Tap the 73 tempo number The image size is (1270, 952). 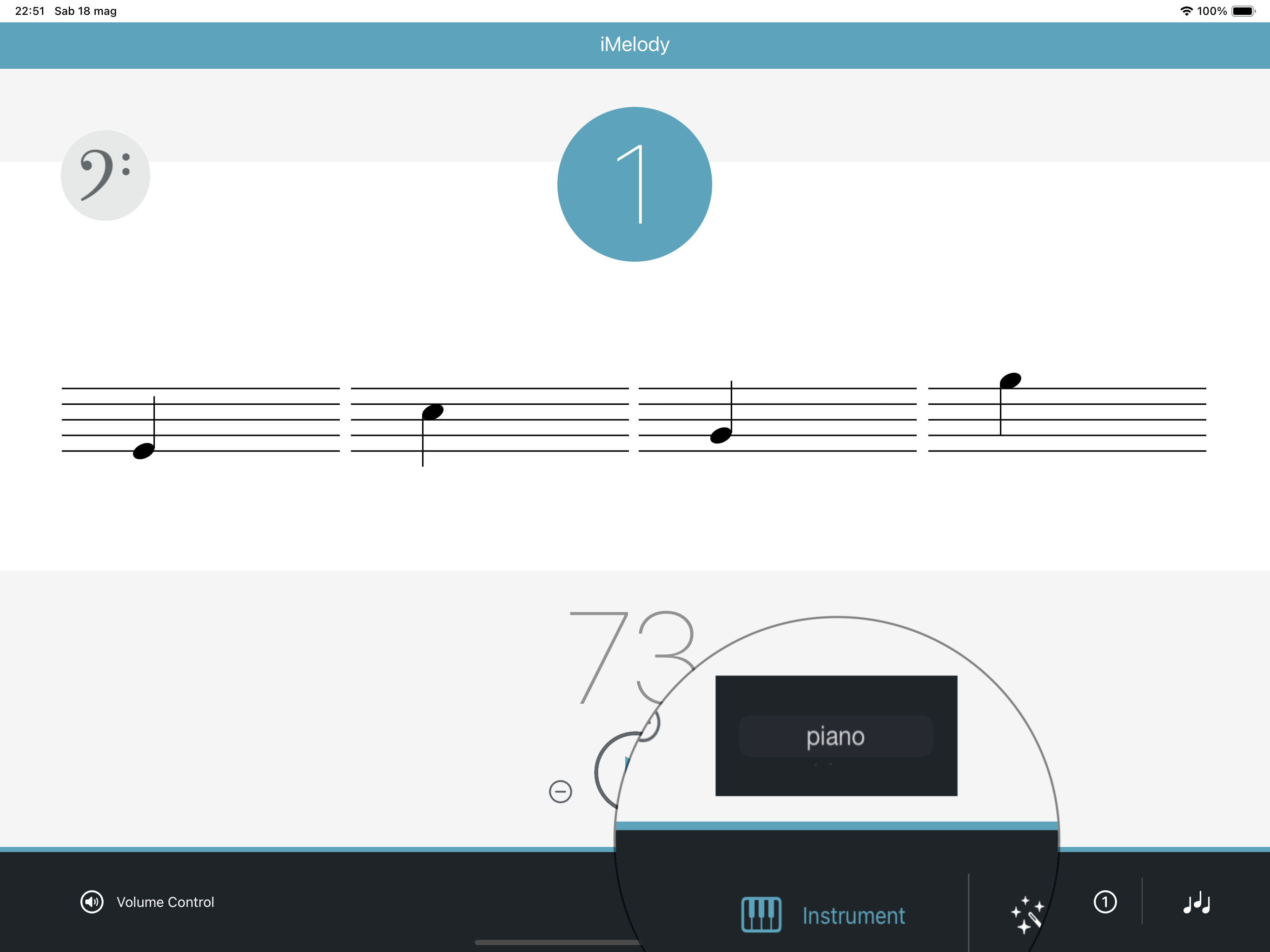tap(632, 657)
